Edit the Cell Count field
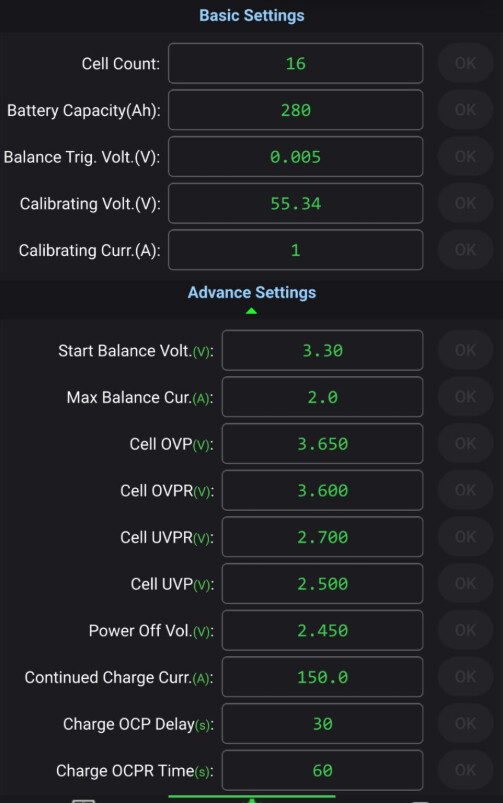The image size is (503, 803). (x=296, y=64)
